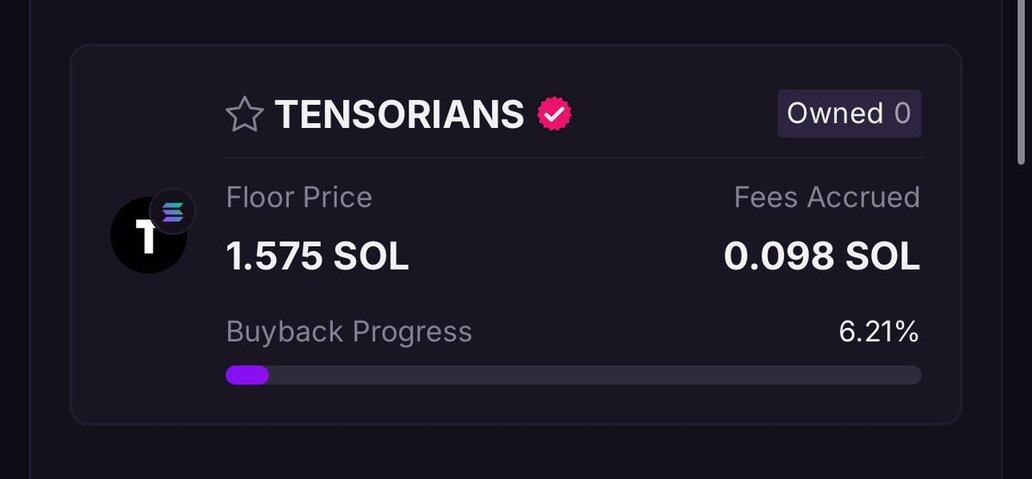Click the purple filled progress segment

point(247,375)
